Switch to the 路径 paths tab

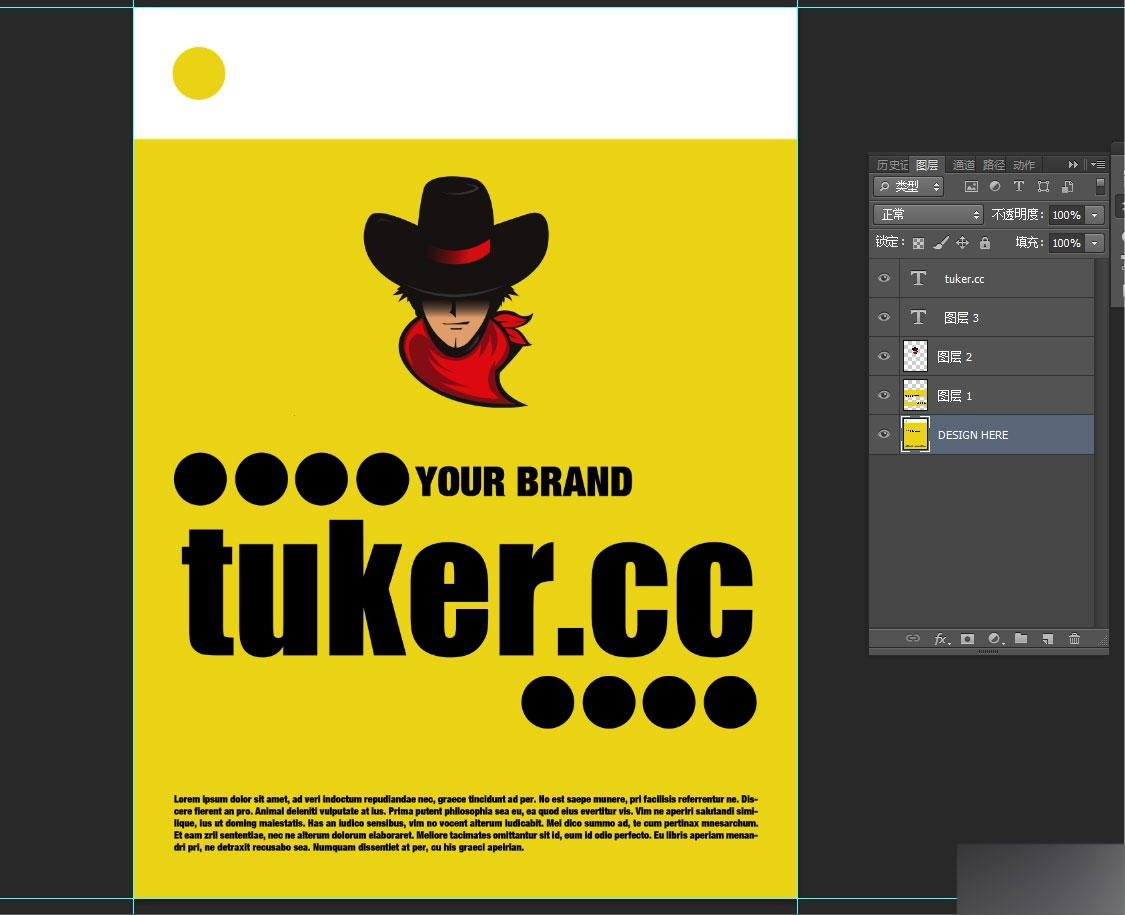pos(994,165)
